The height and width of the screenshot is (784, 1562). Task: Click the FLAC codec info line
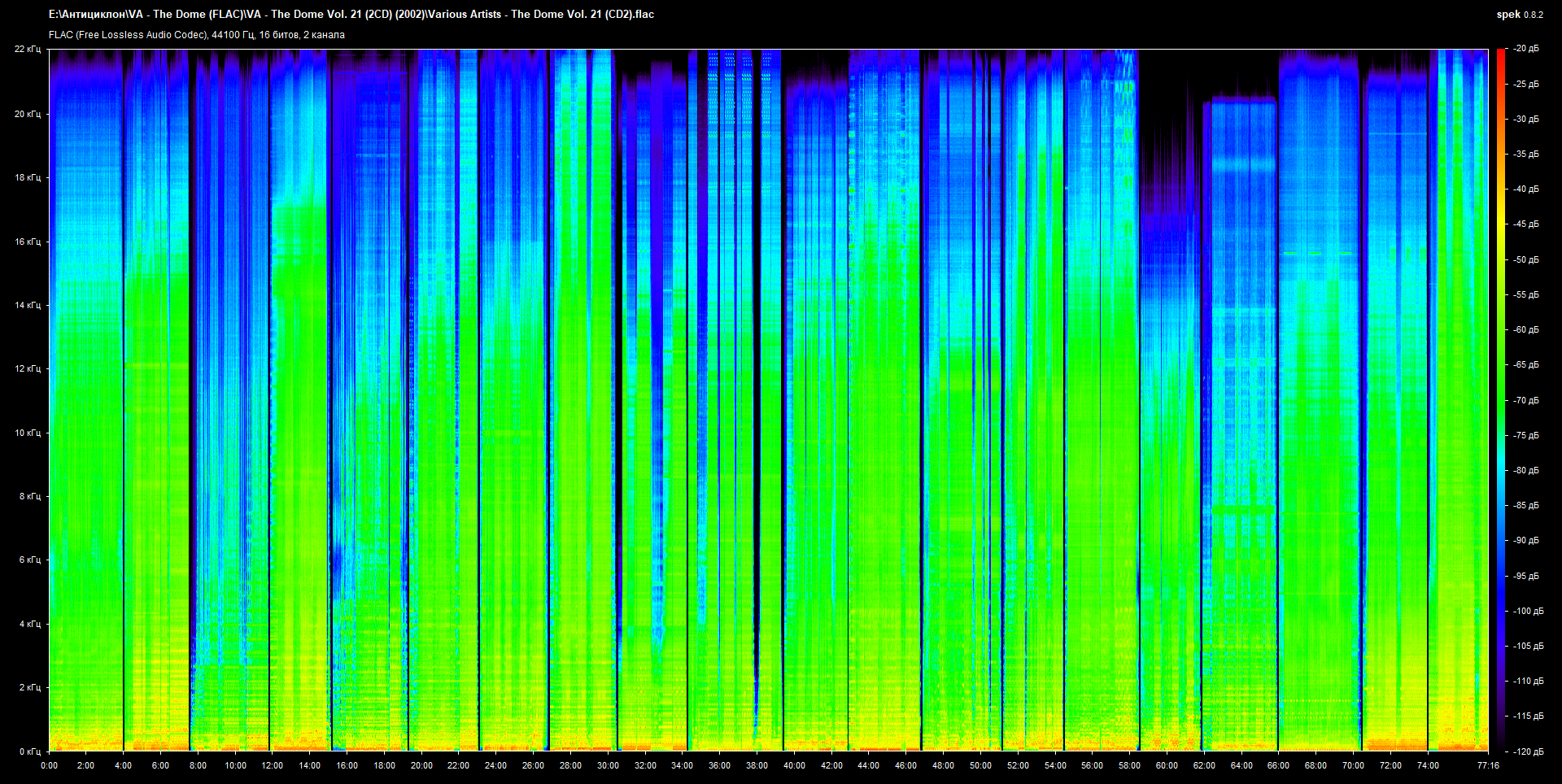pyautogui.click(x=196, y=35)
